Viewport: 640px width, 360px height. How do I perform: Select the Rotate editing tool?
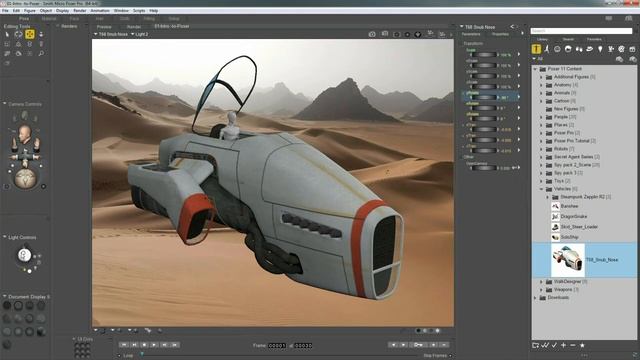(18, 34)
